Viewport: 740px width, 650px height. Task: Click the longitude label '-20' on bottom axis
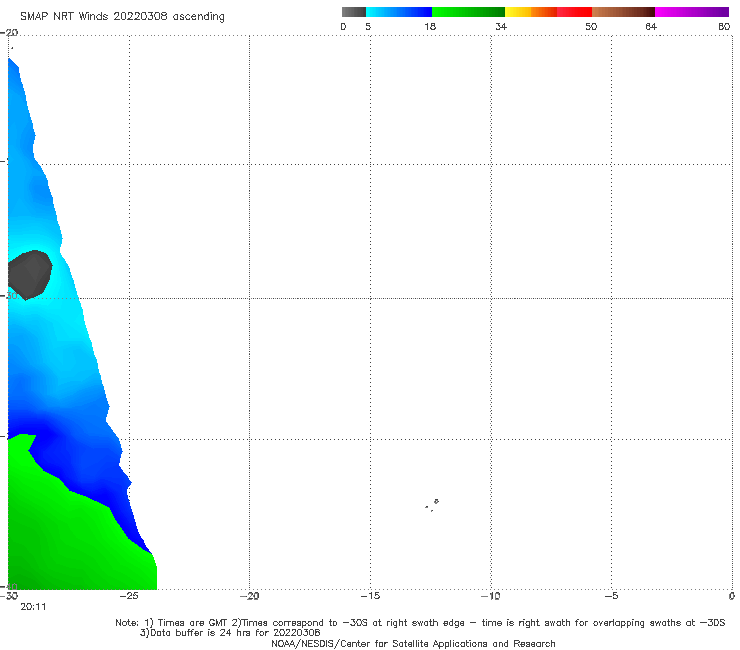point(250,596)
